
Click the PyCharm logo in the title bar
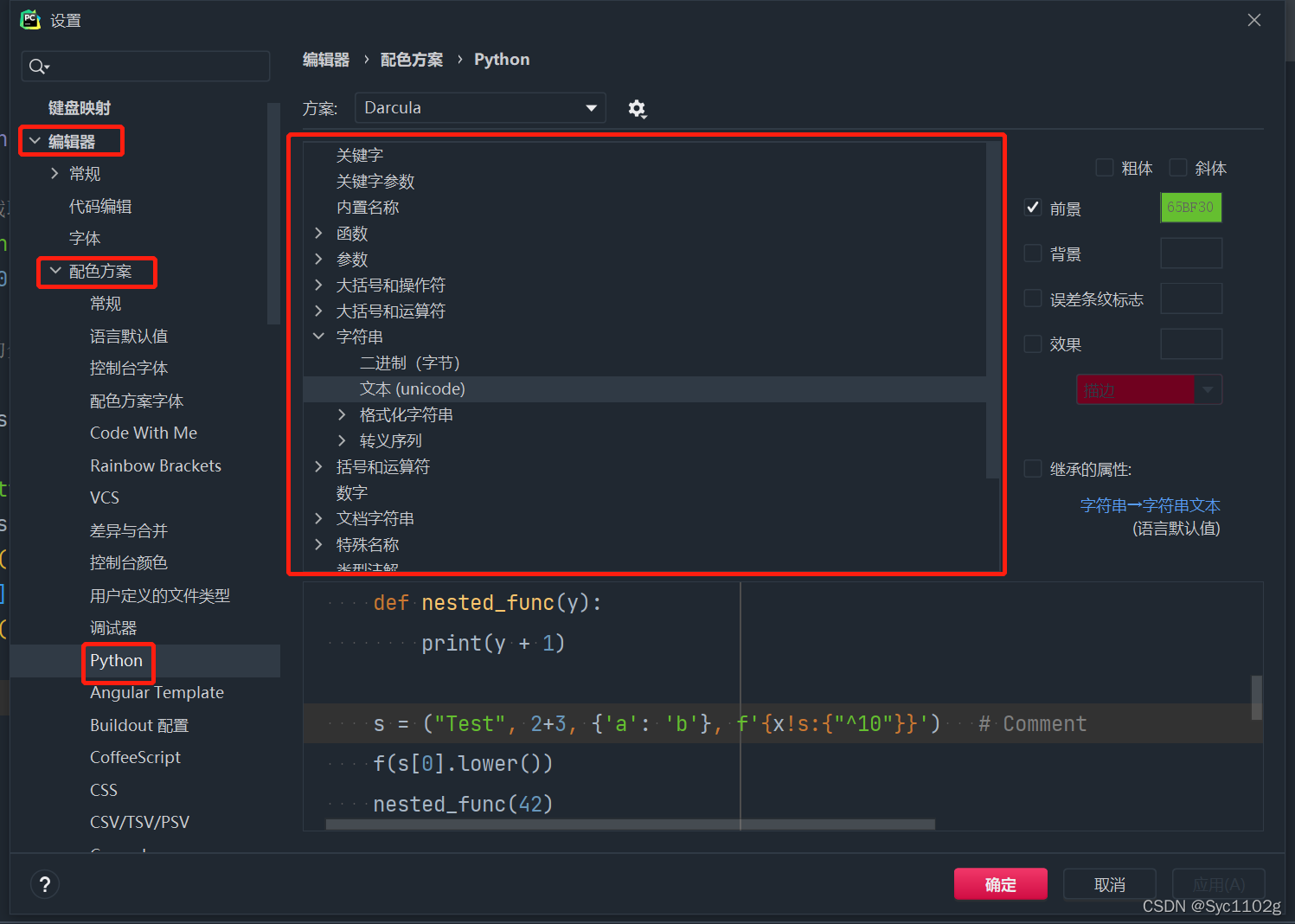(30, 20)
